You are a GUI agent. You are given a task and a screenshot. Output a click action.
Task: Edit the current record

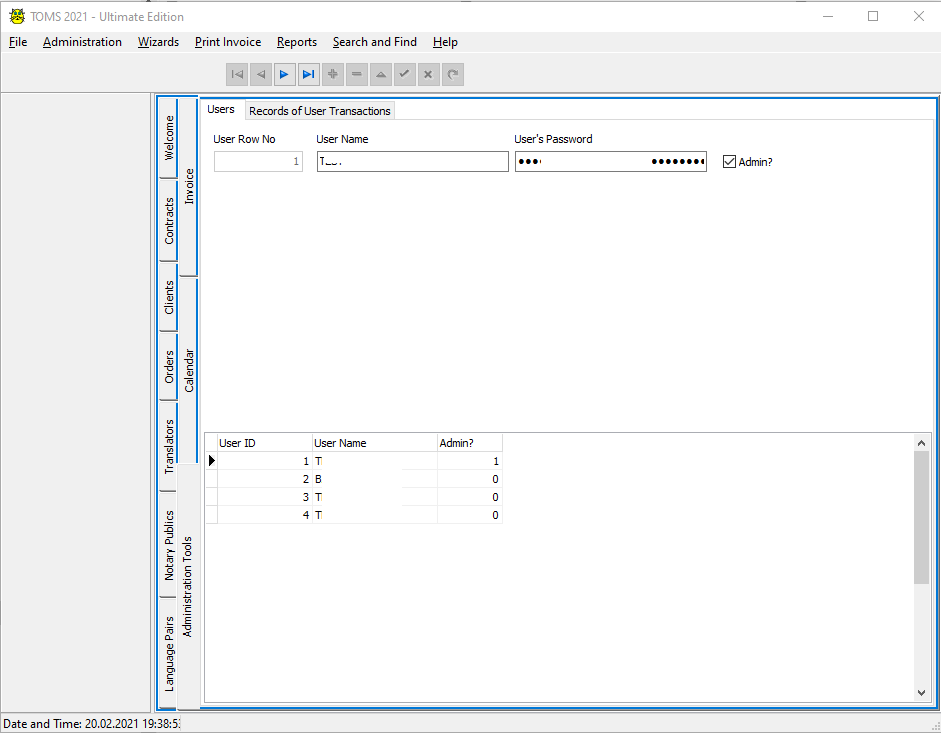(x=381, y=74)
